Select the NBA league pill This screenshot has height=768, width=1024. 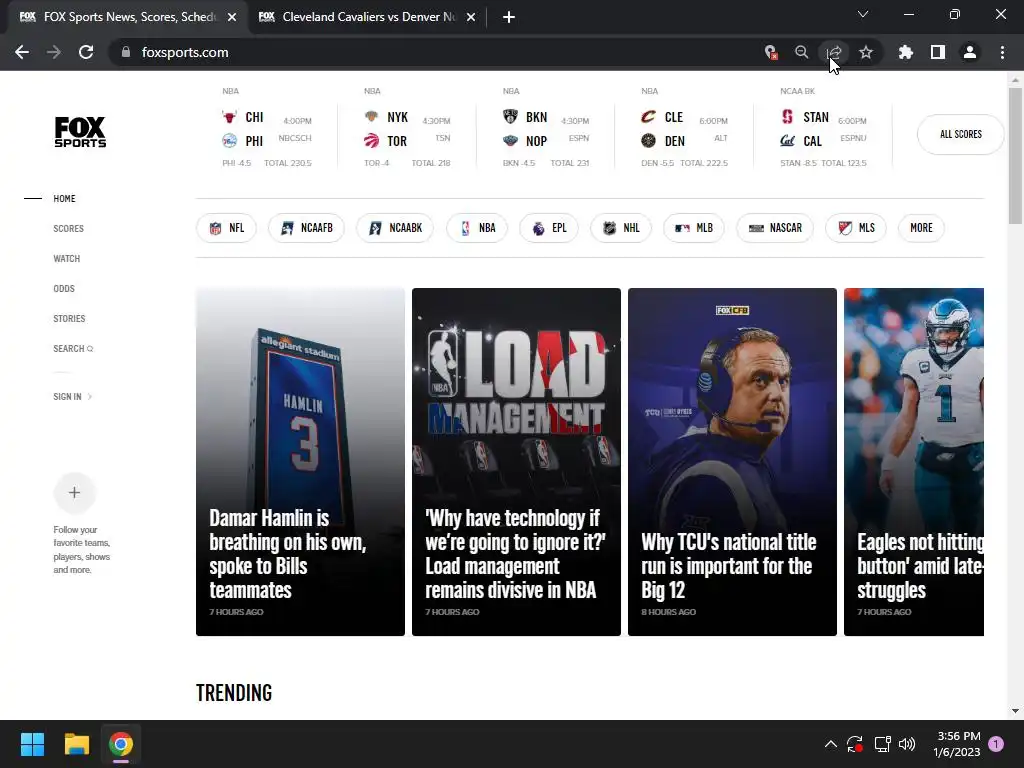point(477,228)
